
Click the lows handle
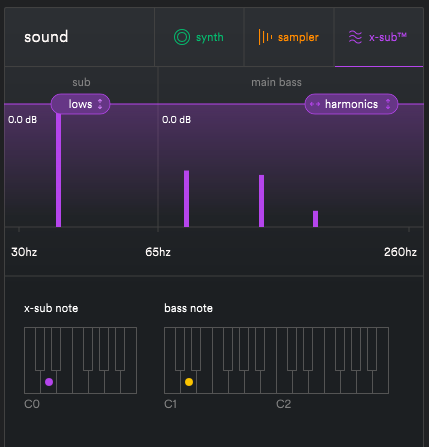pos(80,104)
